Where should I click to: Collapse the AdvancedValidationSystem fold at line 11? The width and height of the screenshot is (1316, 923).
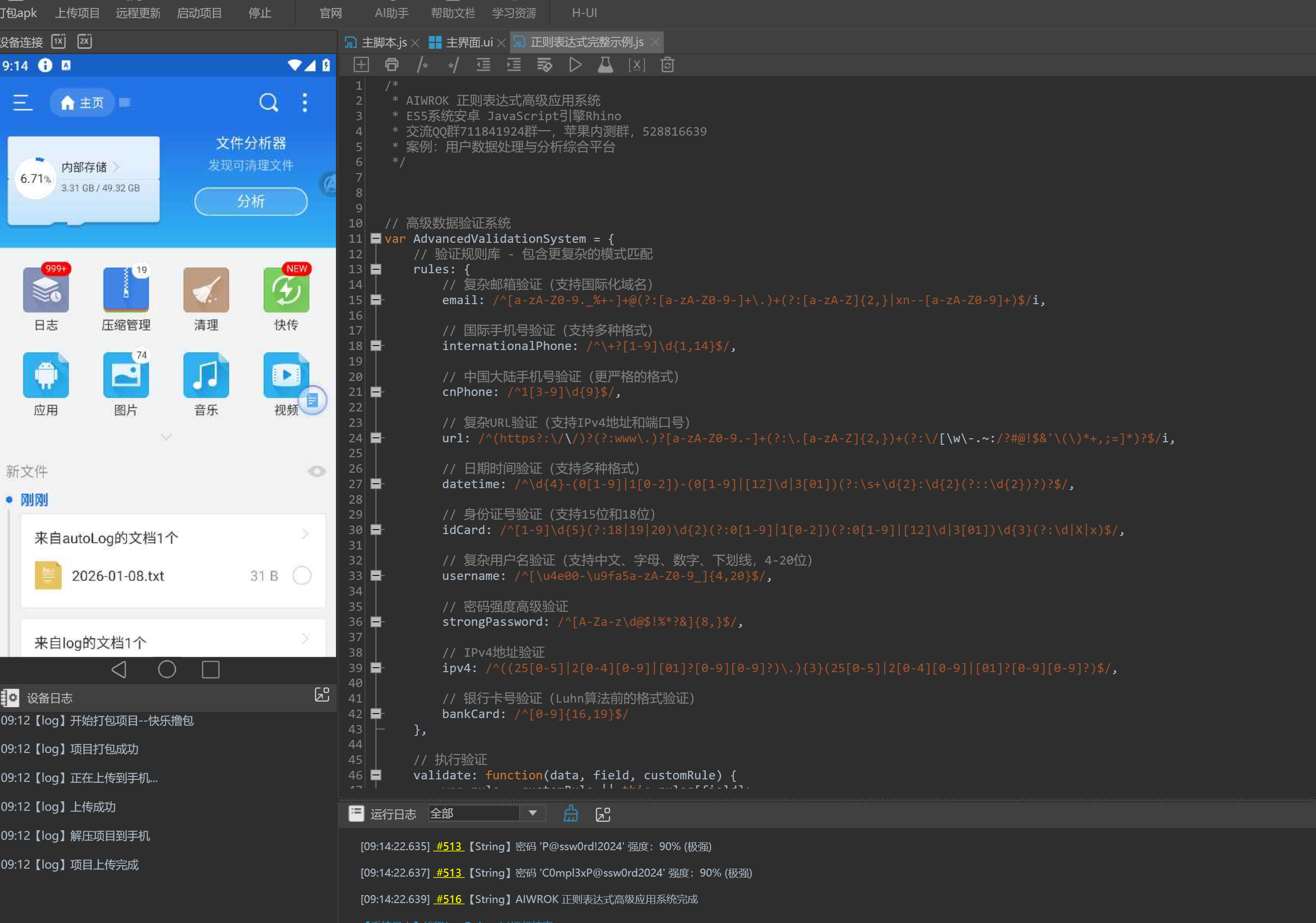(x=376, y=238)
